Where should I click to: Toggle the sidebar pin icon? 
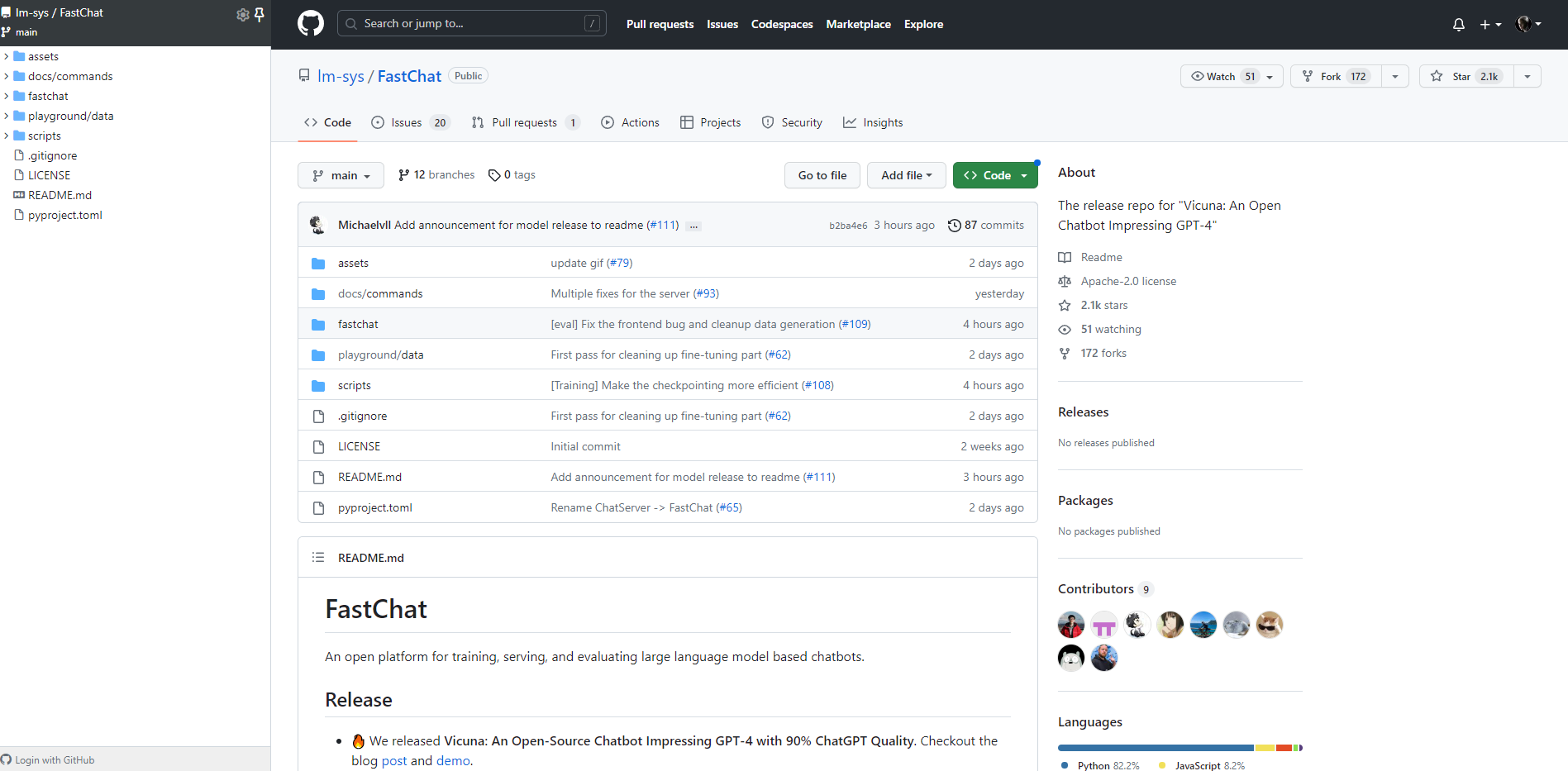(260, 14)
